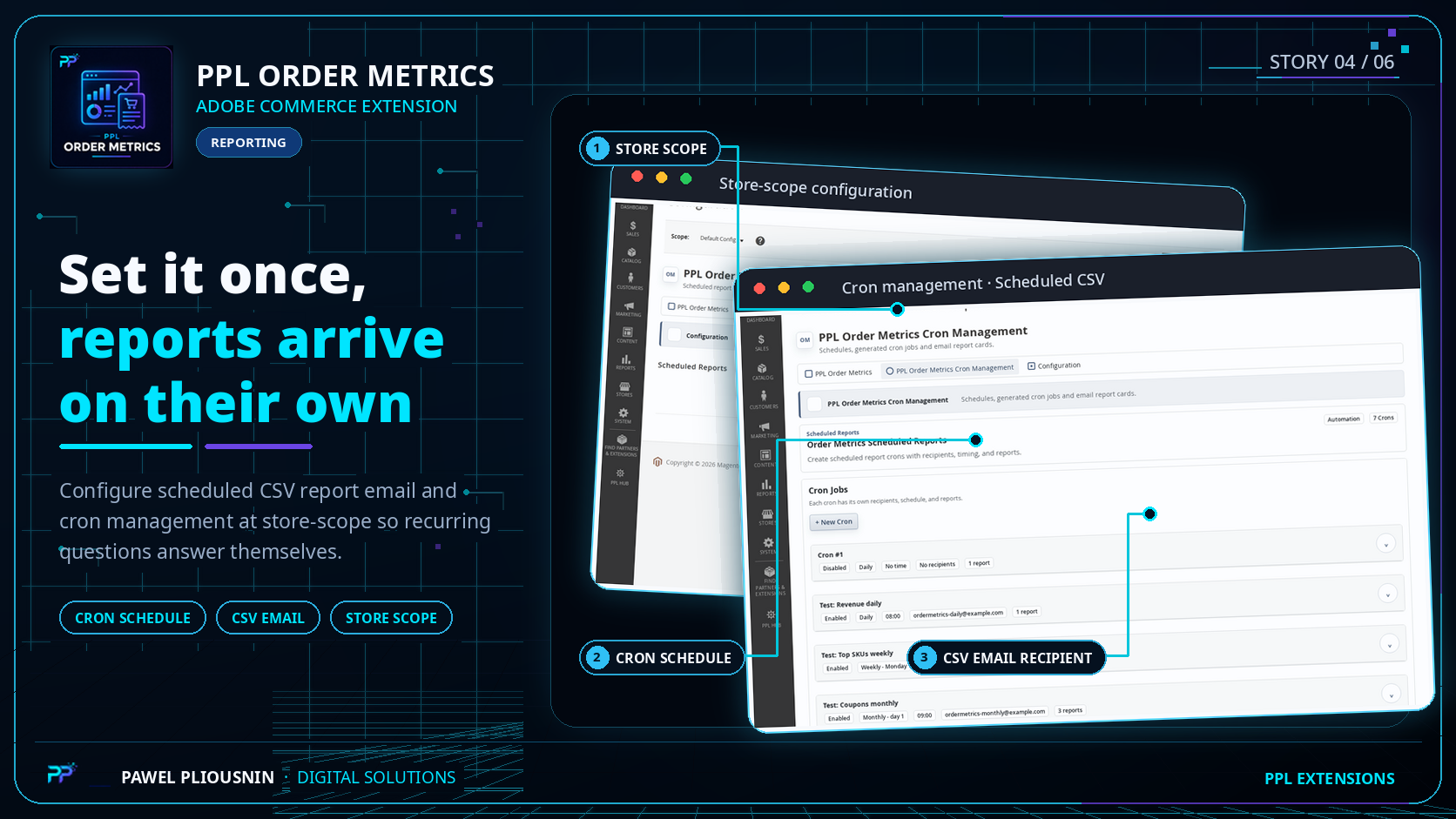
Task: Select PPL Order Metrics tab in Cron management window
Action: 839,373
